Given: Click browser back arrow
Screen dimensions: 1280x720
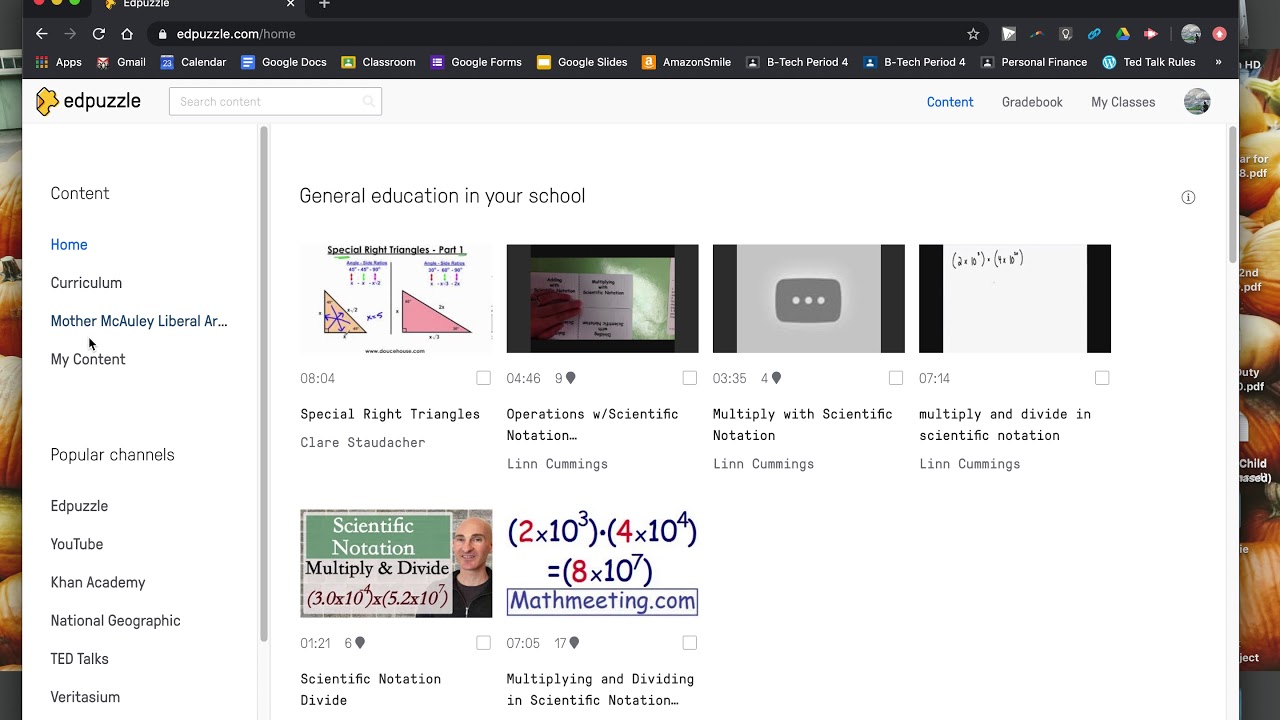Looking at the screenshot, I should pyautogui.click(x=41, y=34).
